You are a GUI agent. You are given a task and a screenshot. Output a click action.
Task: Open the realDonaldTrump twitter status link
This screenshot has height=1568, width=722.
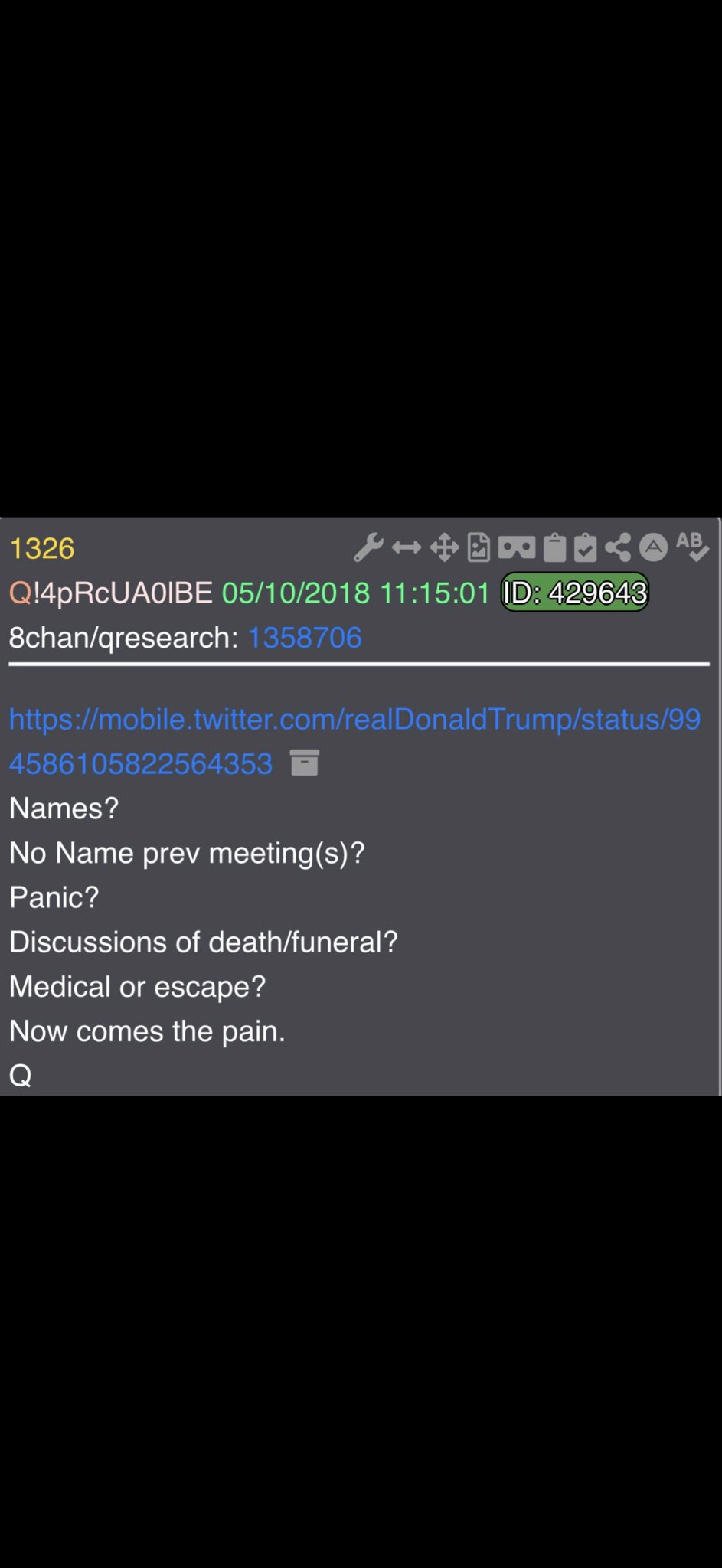pos(354,741)
